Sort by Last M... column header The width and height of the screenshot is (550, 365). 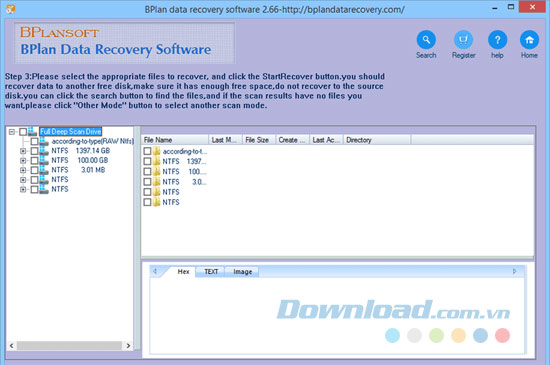coord(226,140)
